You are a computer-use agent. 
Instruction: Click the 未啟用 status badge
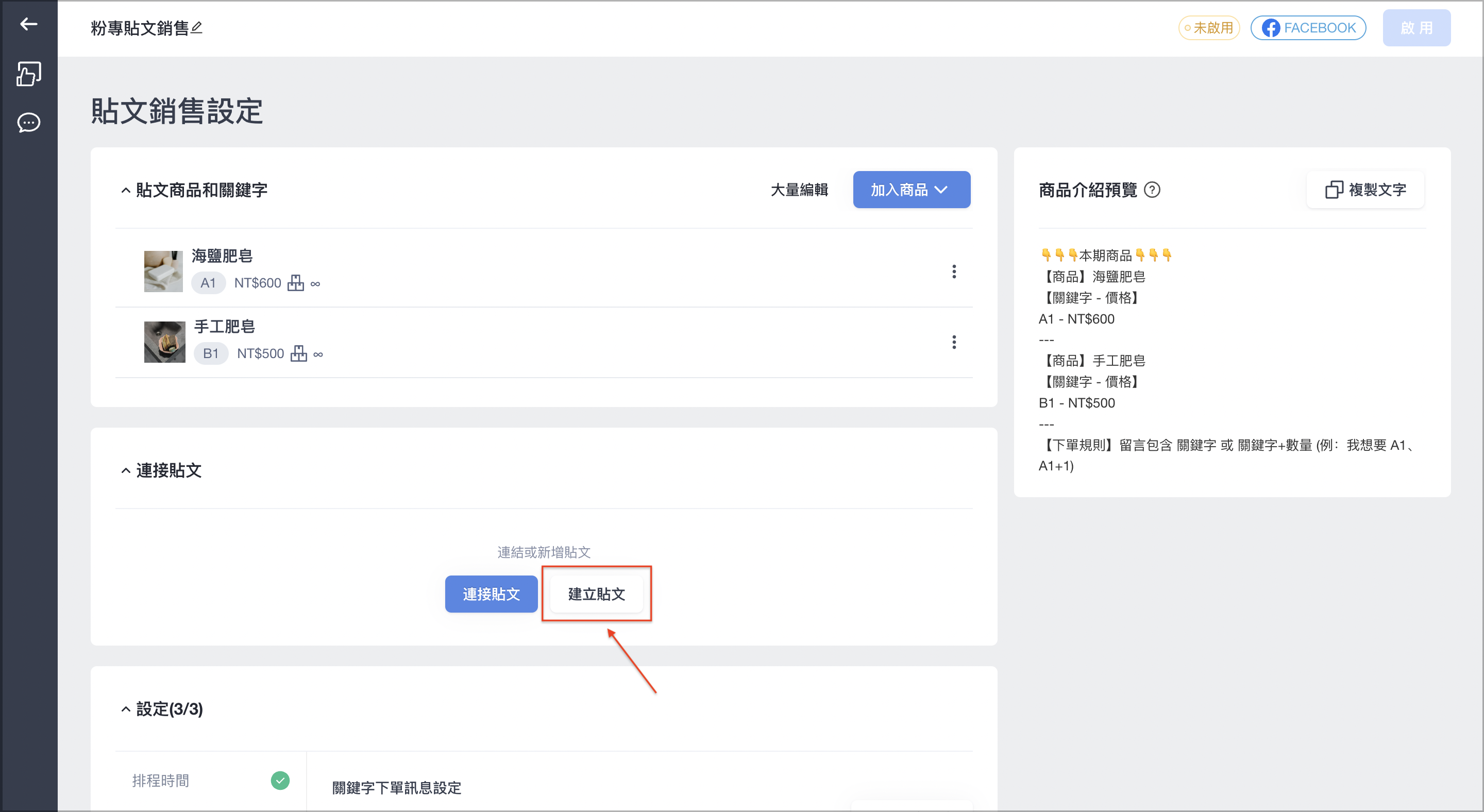pyautogui.click(x=1209, y=28)
